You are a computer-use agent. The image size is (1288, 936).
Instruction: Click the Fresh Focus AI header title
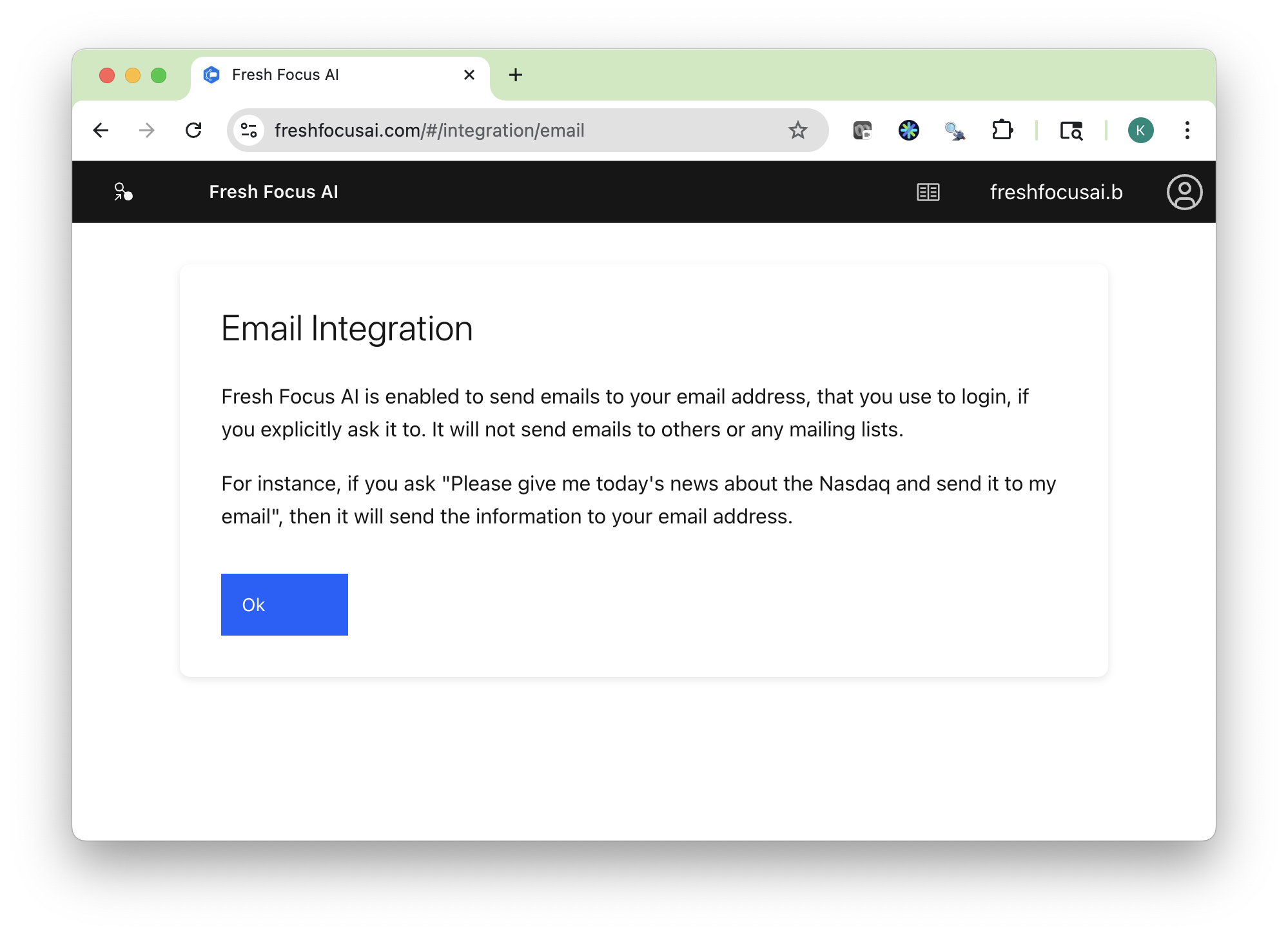273,191
